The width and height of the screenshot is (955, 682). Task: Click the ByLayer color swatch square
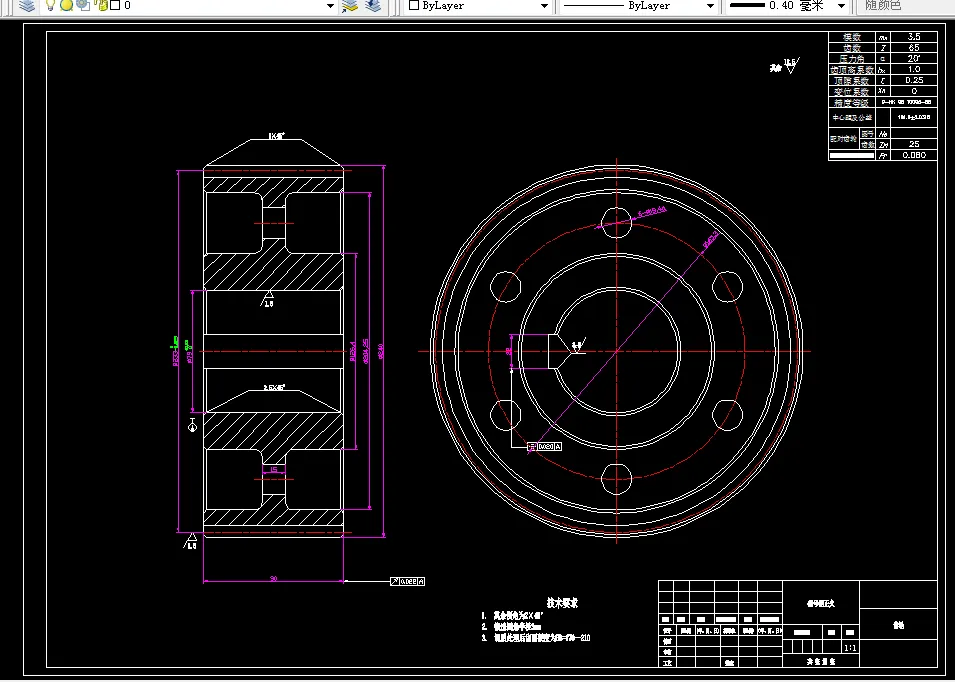pos(414,5)
